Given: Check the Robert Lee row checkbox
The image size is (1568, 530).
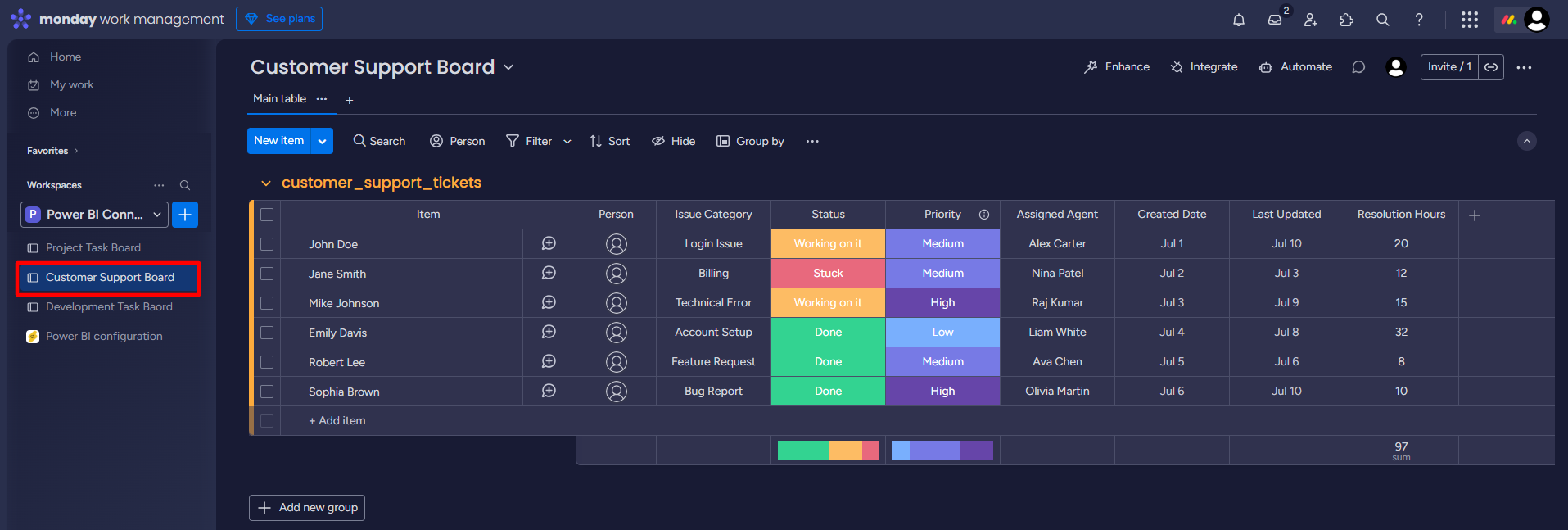Looking at the screenshot, I should coord(267,362).
